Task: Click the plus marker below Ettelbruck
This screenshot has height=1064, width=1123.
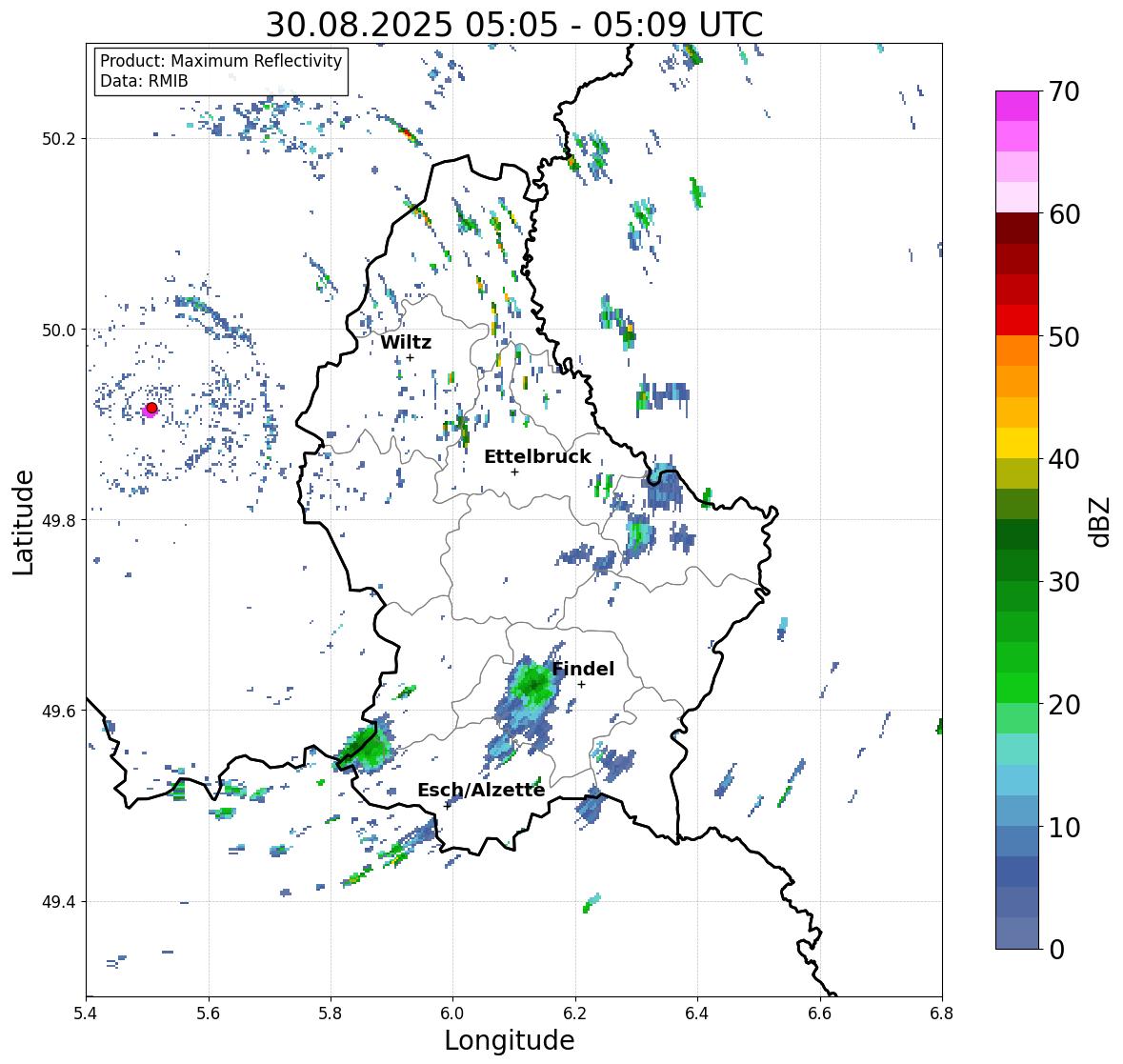Action: (x=515, y=472)
